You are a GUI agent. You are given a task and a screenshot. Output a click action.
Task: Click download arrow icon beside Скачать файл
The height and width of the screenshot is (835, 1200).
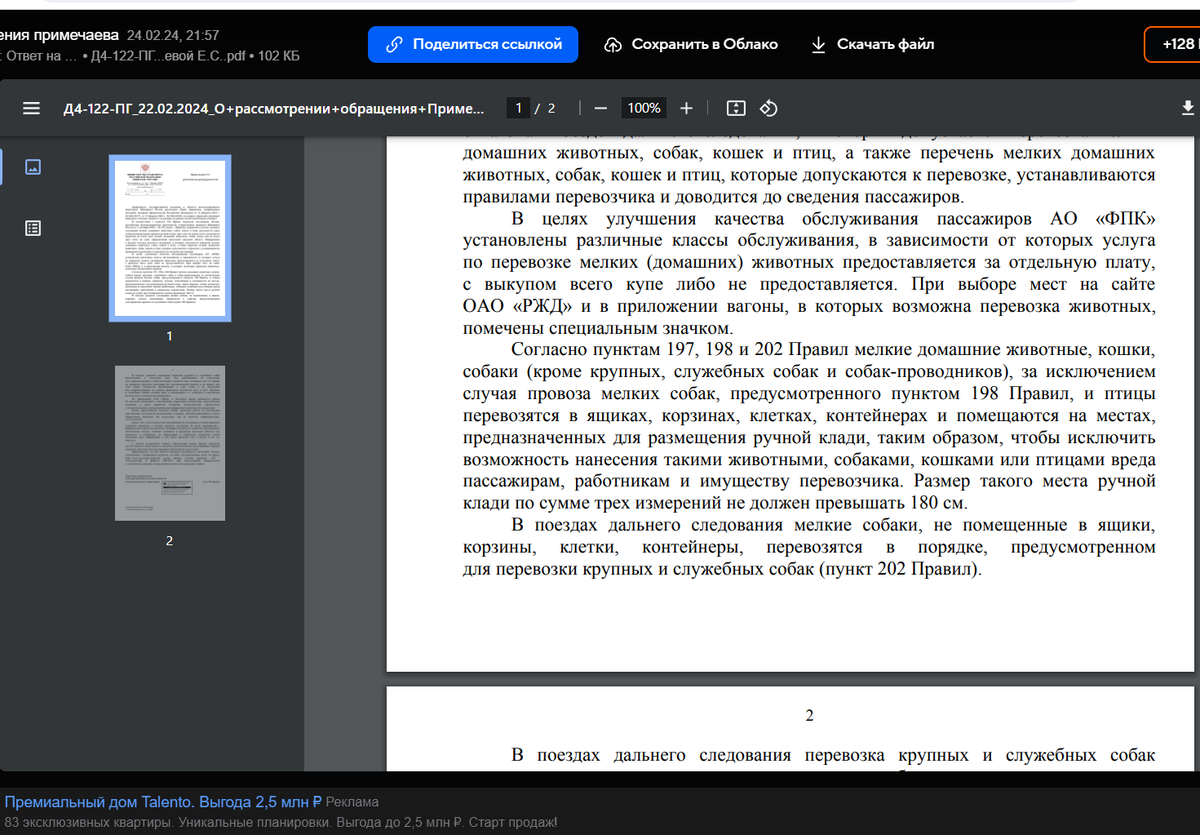tap(818, 45)
